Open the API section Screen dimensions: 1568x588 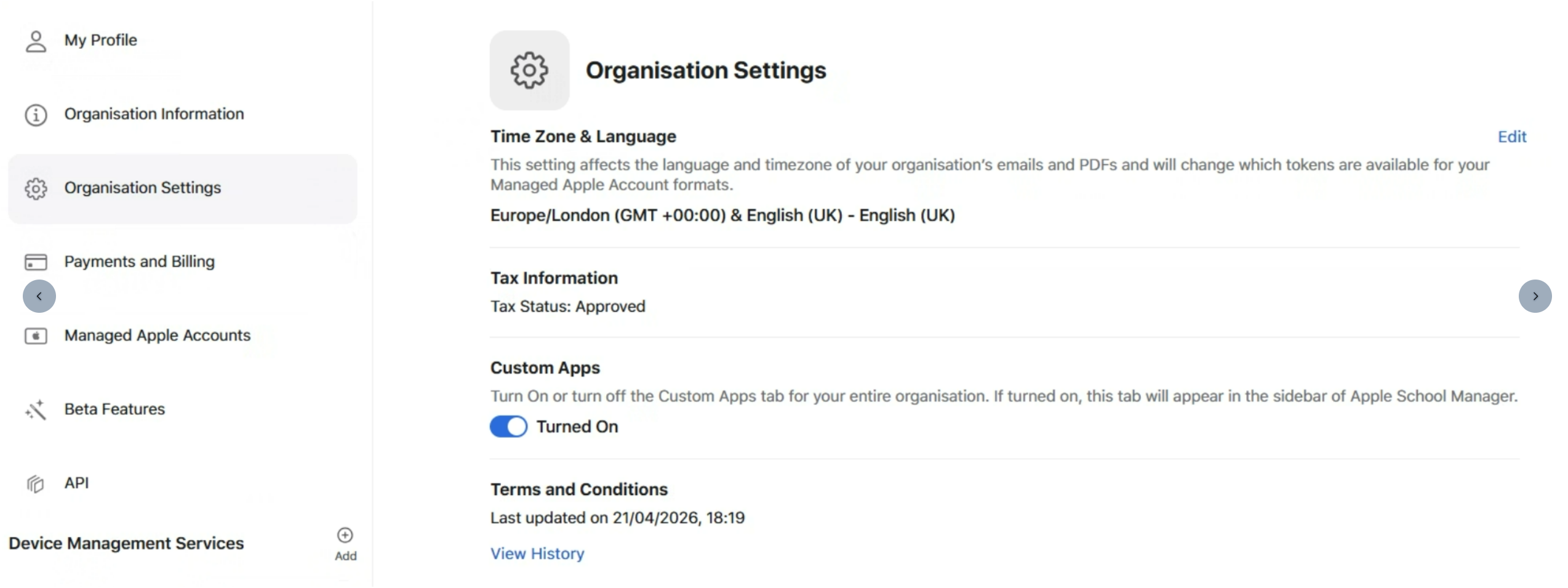coord(77,483)
